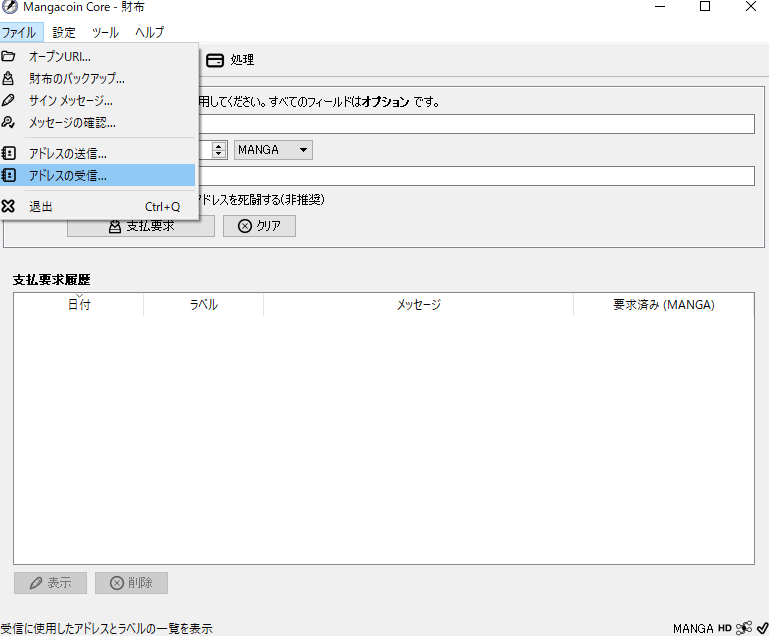Click the card icon of 処理
769x636 pixels.
tap(215, 60)
